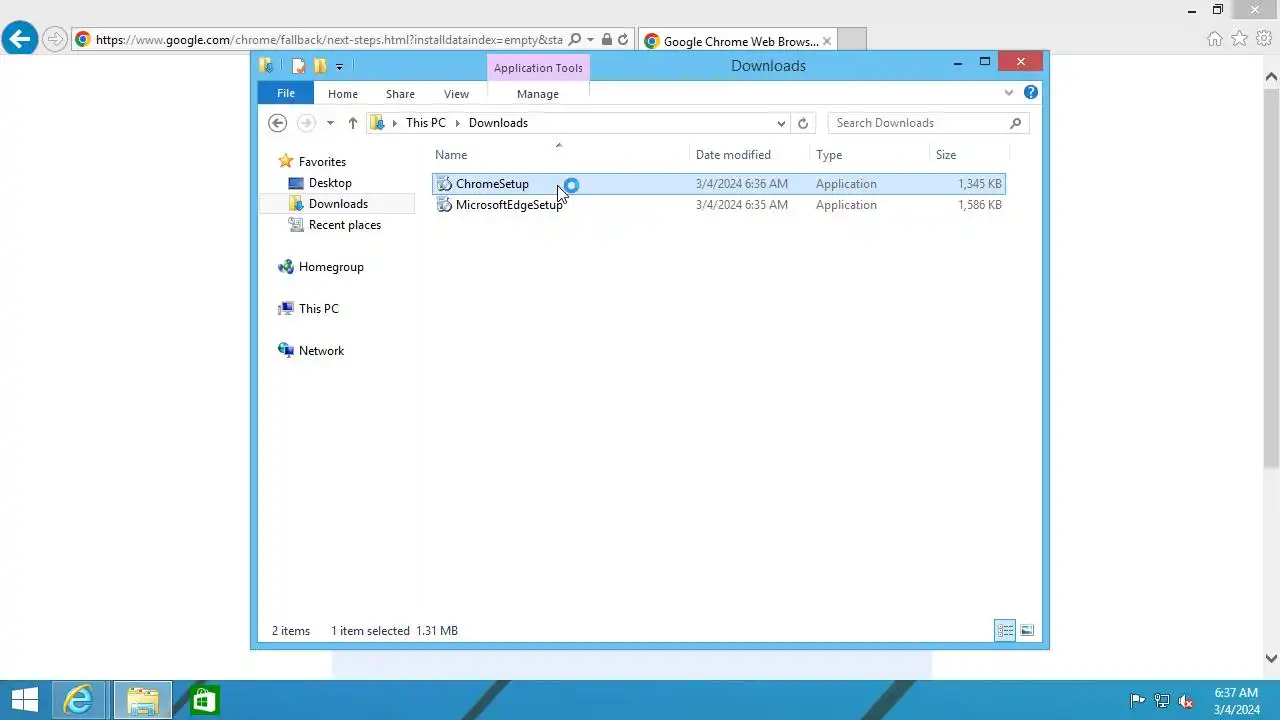Open Explorer Help question mark icon

point(1031,92)
